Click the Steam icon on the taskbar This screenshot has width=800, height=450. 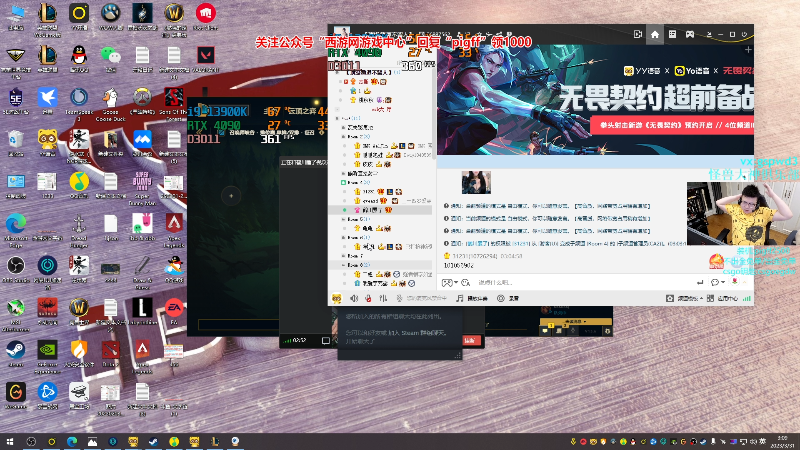(x=153, y=441)
